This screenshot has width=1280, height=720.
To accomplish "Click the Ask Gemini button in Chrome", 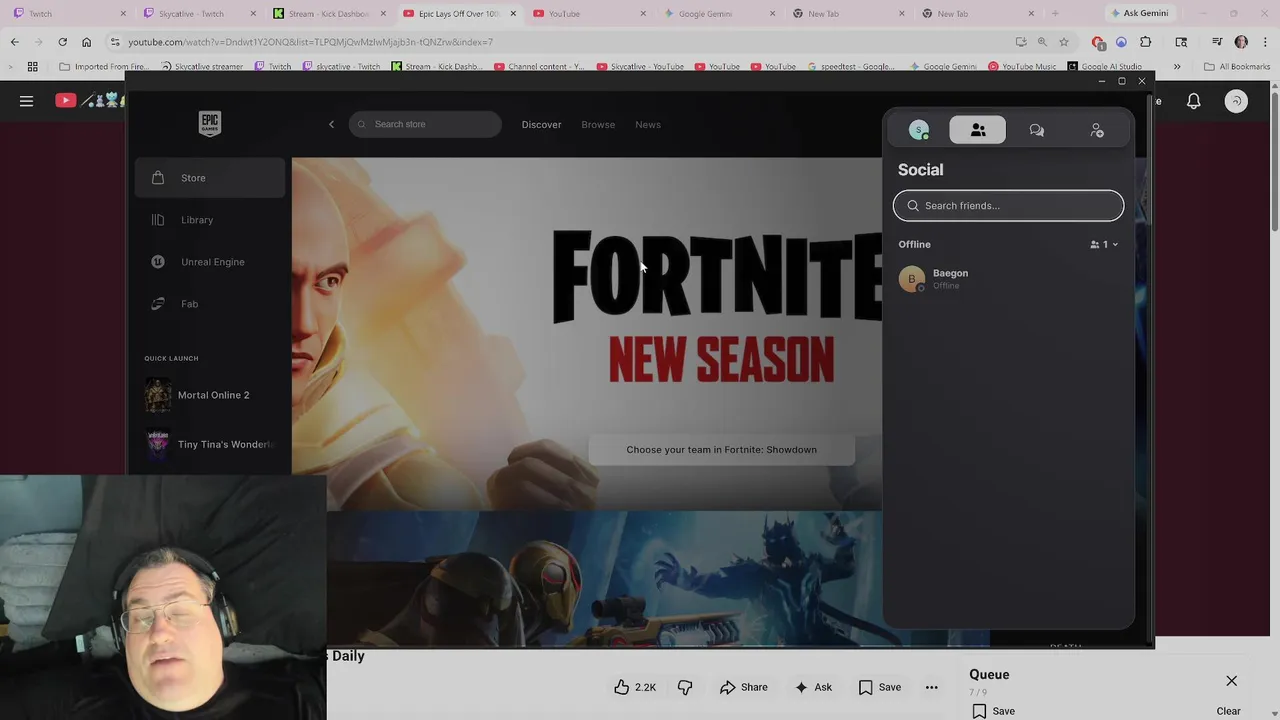I will coord(1139,14).
